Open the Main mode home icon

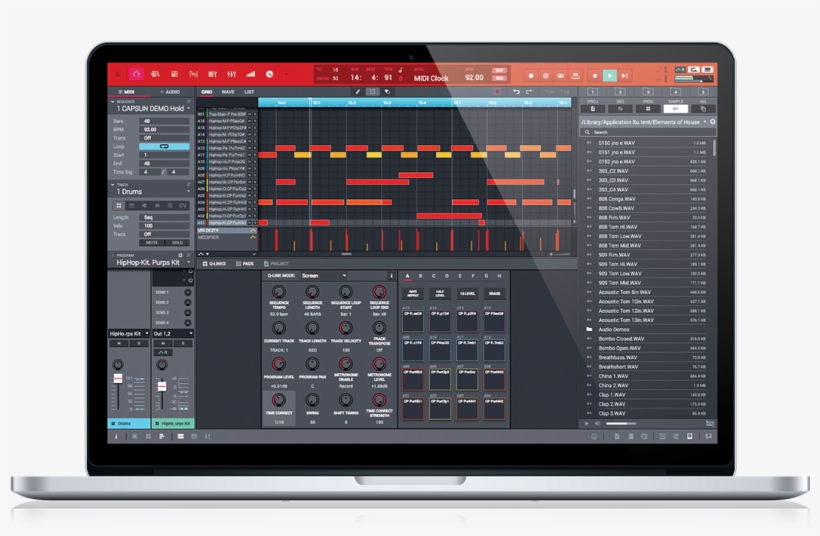pos(136,74)
